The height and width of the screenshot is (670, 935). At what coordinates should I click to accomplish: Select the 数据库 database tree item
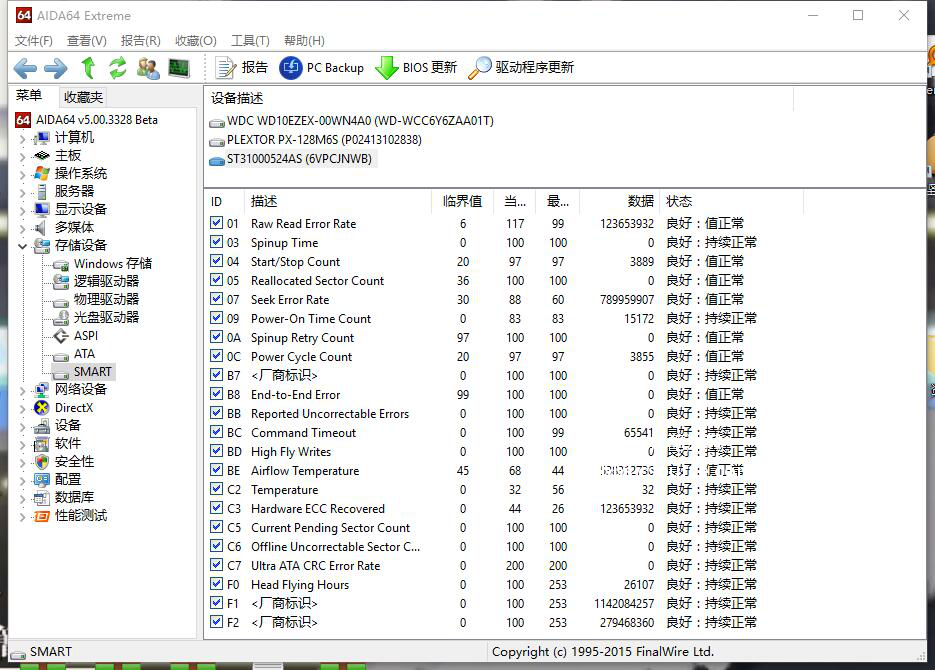point(64,497)
